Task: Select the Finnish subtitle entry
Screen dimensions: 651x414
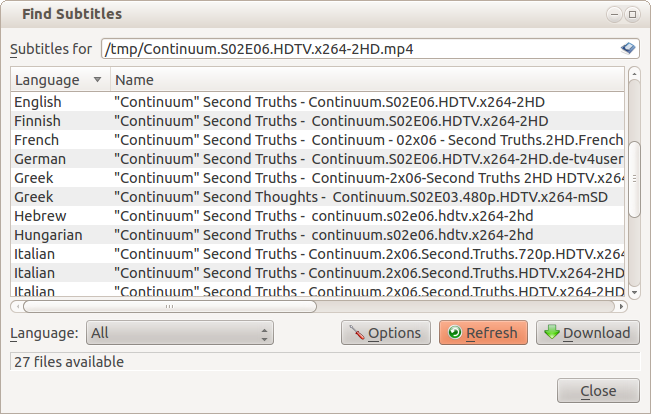Action: 300,121
